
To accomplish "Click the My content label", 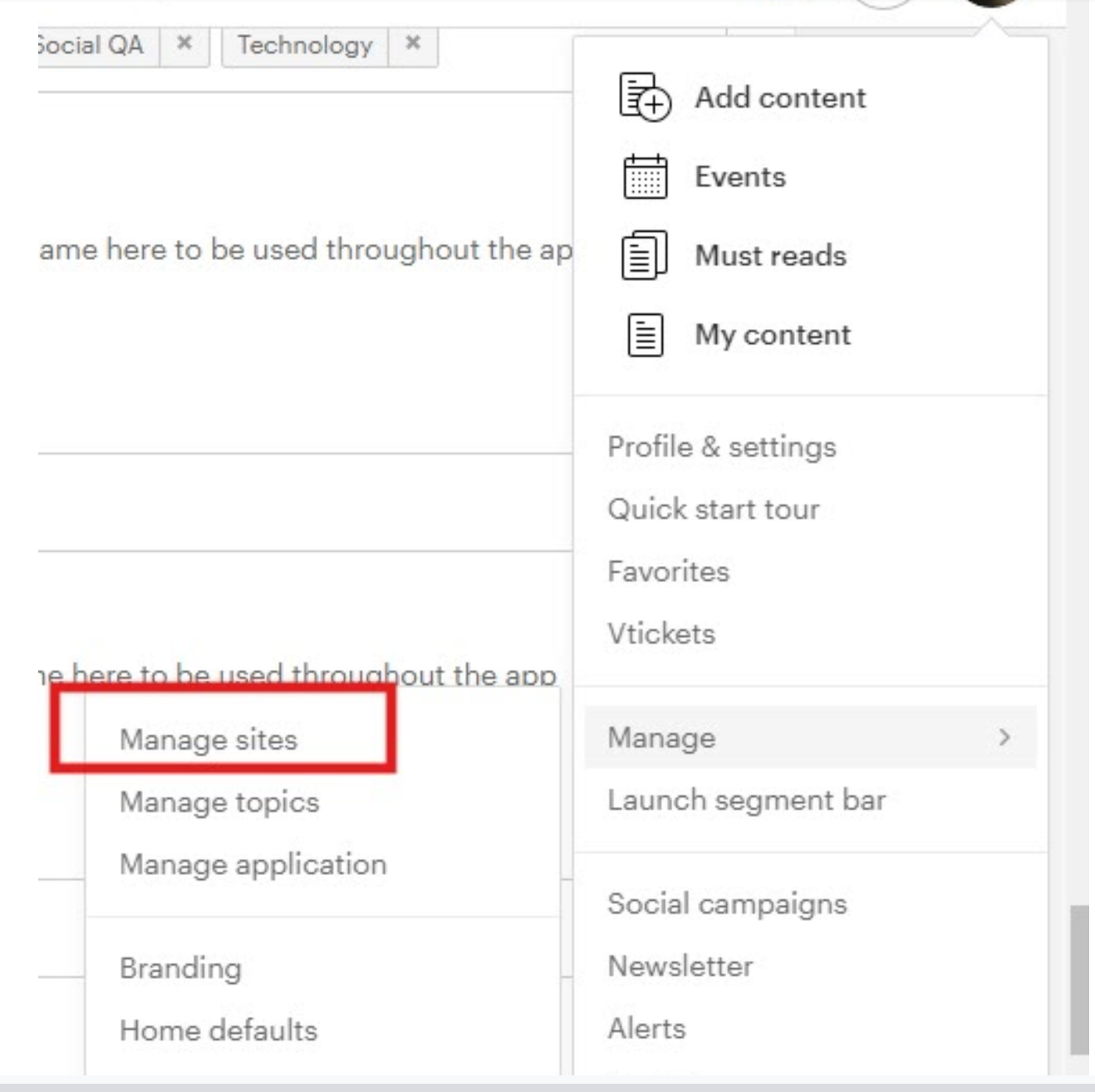I will 773,334.
